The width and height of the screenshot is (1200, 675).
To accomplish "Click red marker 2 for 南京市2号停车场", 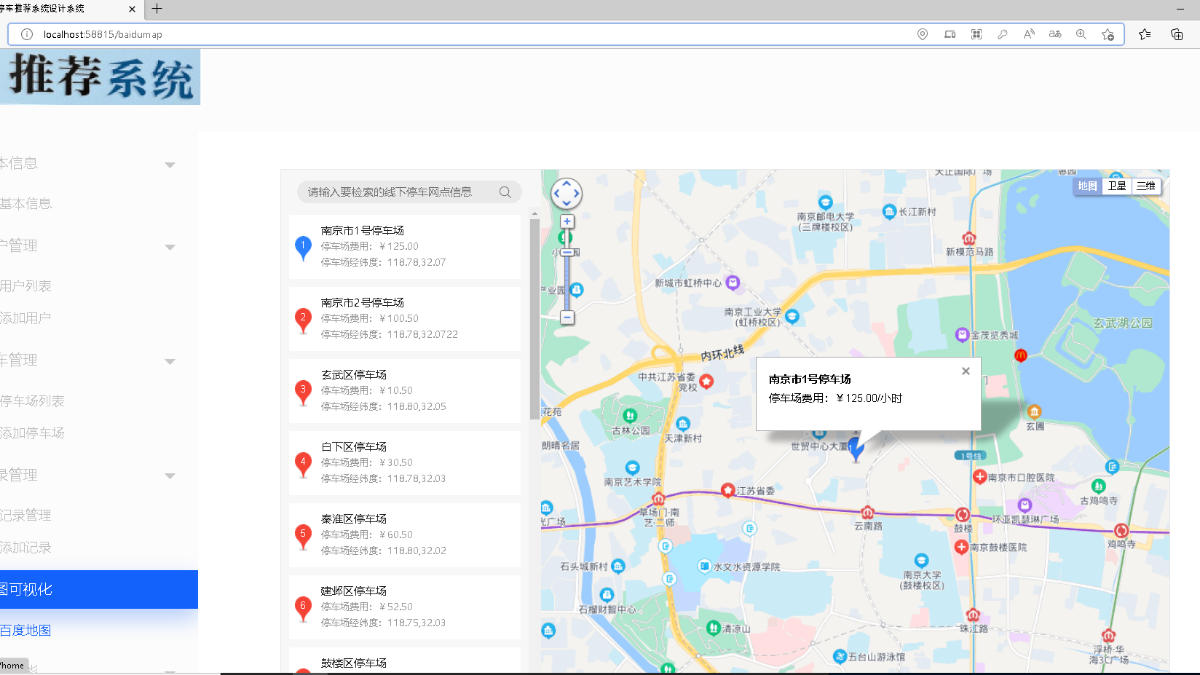I will point(304,320).
